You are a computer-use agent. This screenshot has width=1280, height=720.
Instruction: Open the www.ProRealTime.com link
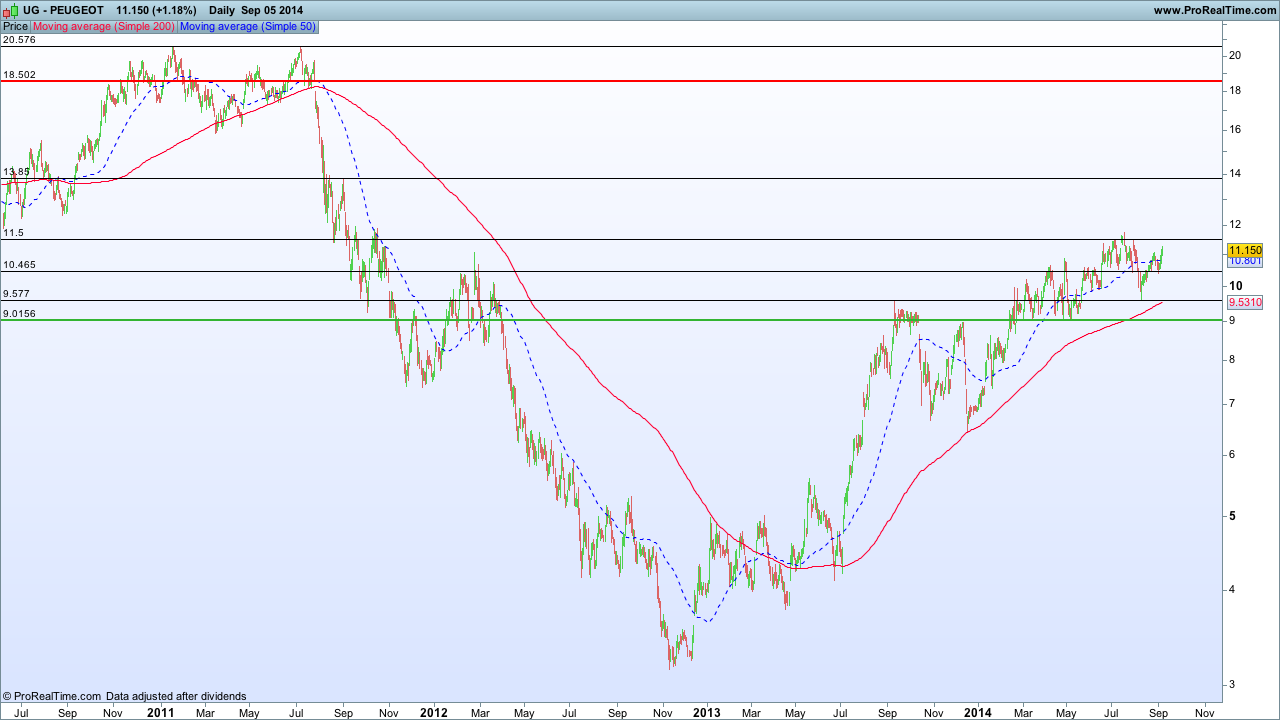1214,10
